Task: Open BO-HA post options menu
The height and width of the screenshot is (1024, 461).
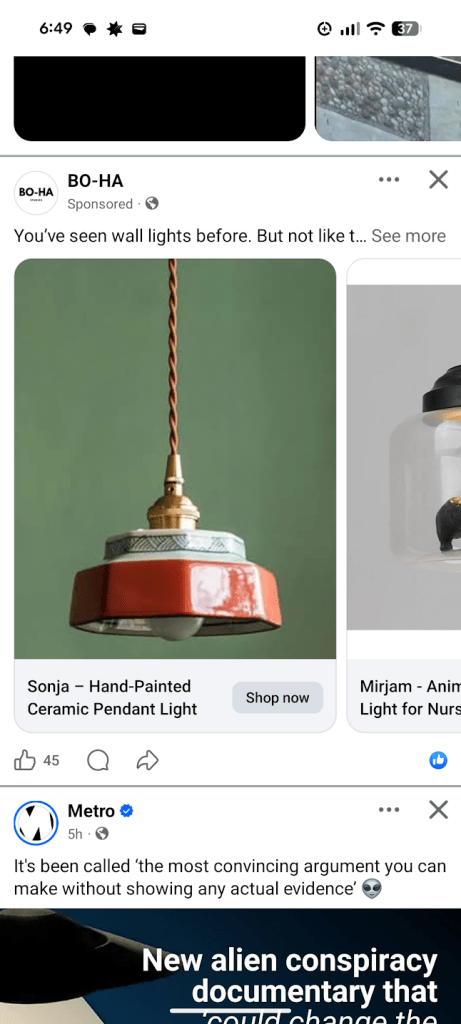Action: (389, 180)
